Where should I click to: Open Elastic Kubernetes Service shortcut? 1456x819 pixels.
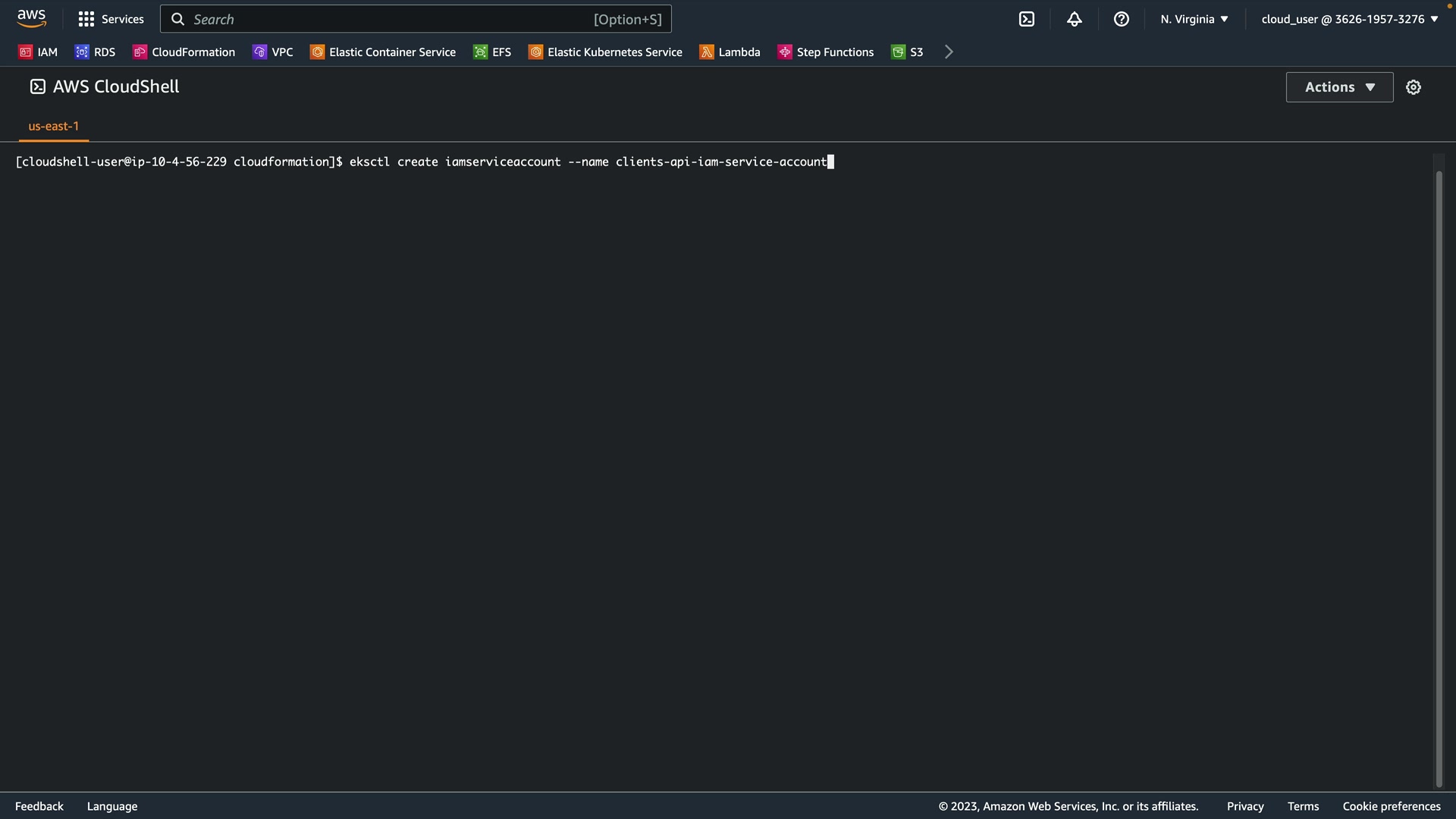pos(605,52)
